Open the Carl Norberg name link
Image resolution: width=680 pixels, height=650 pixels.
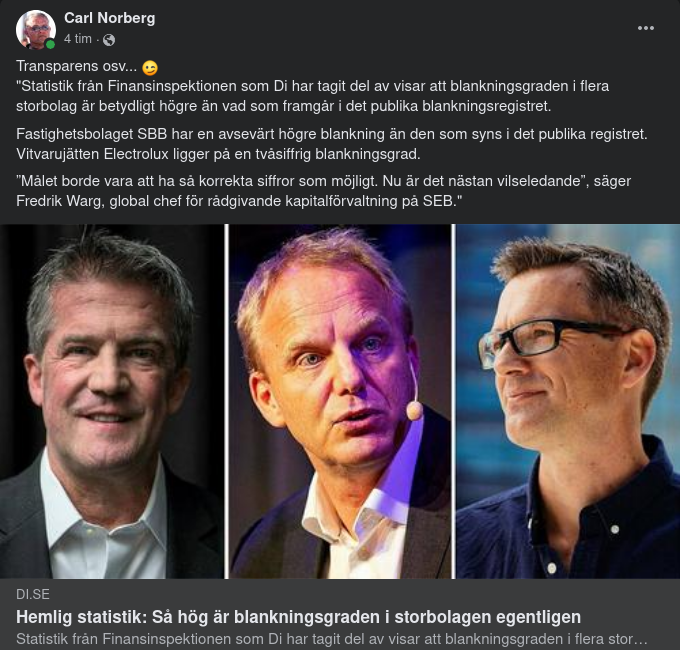point(109,18)
